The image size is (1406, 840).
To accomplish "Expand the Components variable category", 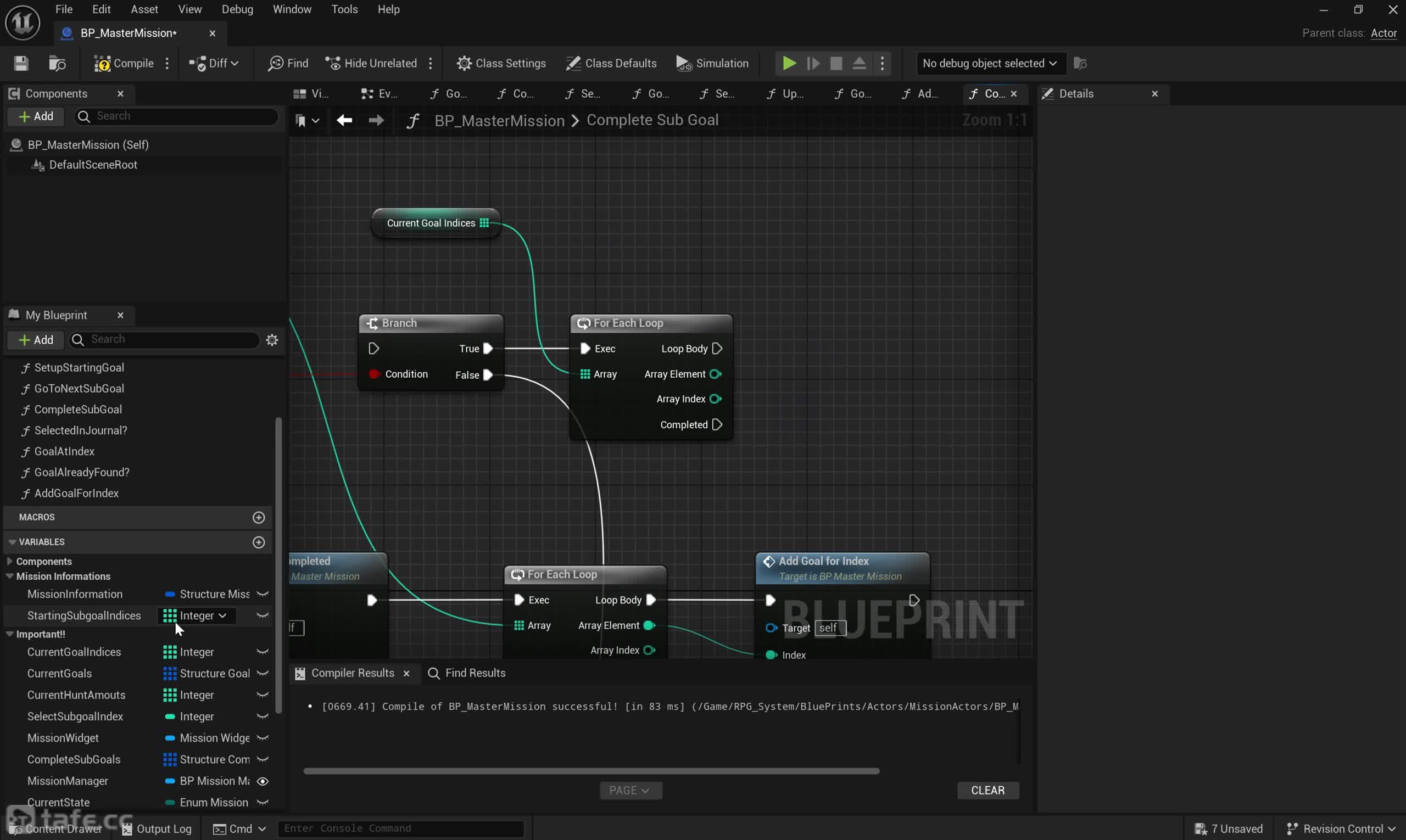I will (10, 562).
